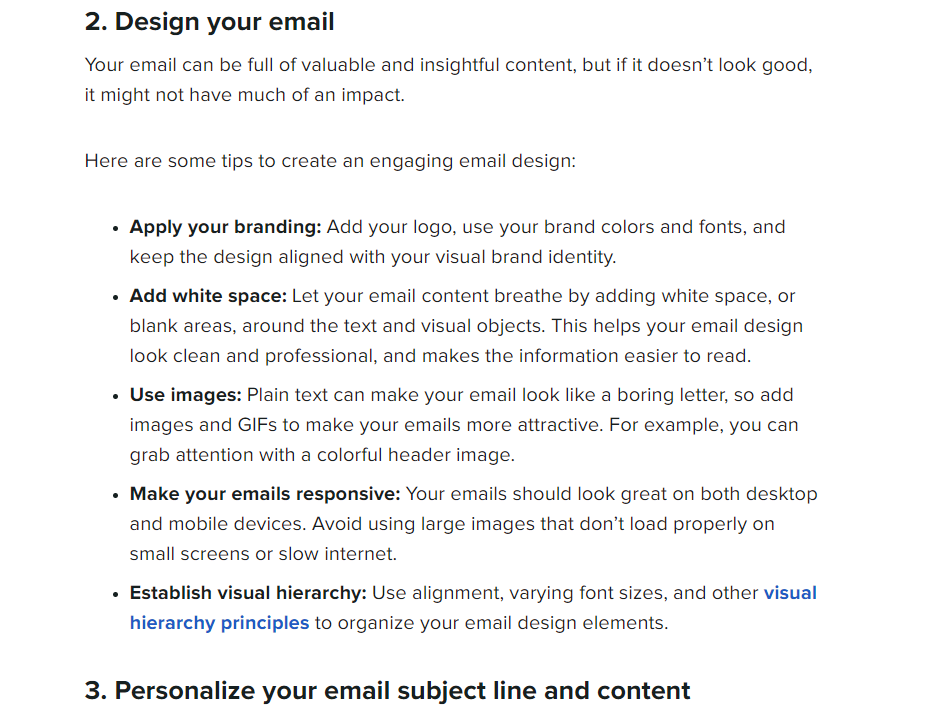
Task: Click the bullet before "Make your emails responsive"
Action: pos(116,495)
